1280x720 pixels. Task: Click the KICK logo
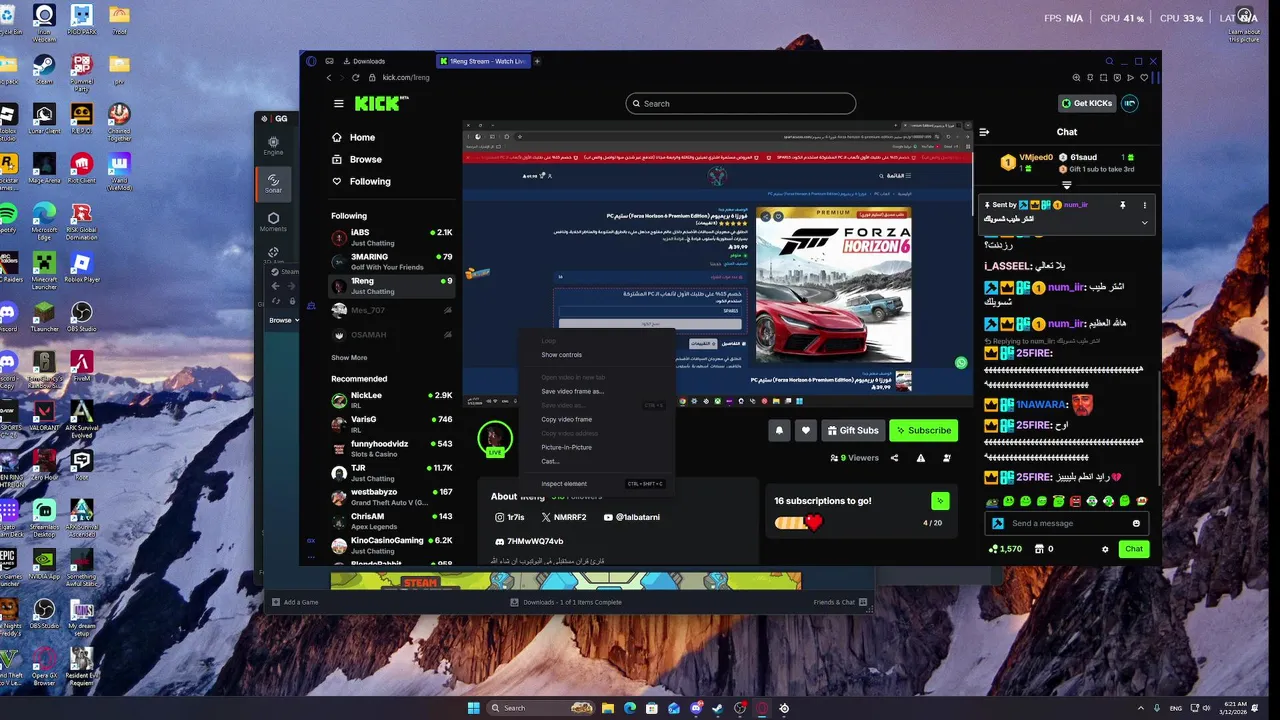coord(380,103)
